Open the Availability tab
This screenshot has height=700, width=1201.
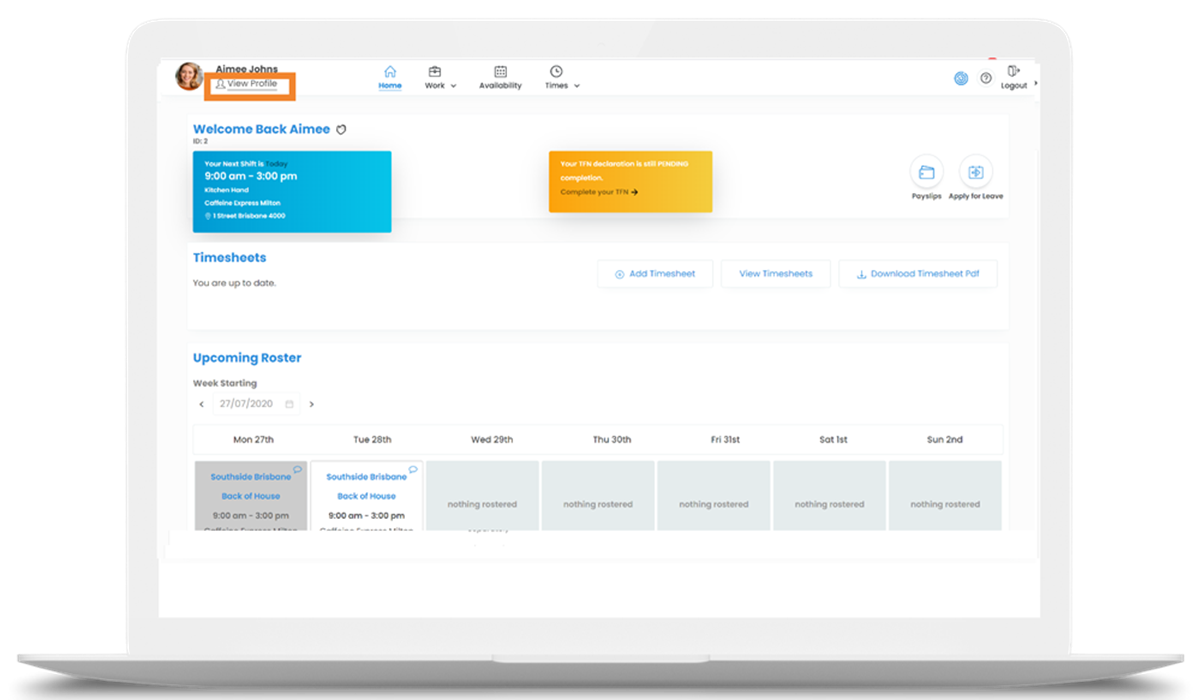click(500, 78)
